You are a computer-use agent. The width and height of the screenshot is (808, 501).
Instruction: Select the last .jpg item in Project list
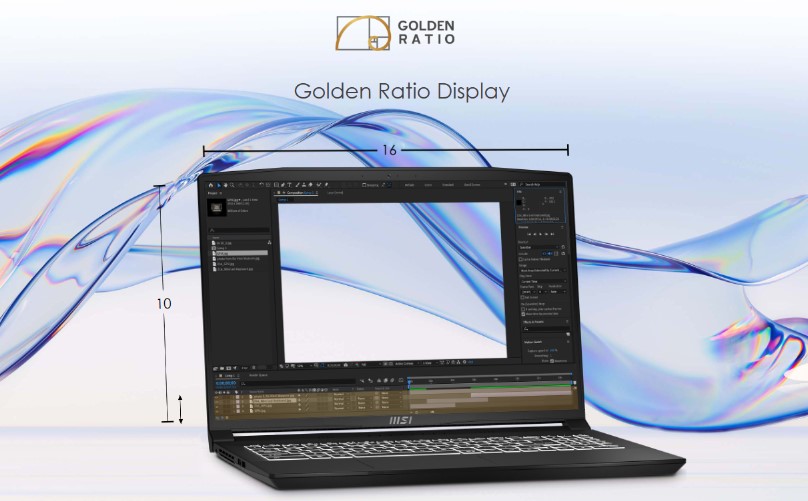click(233, 269)
